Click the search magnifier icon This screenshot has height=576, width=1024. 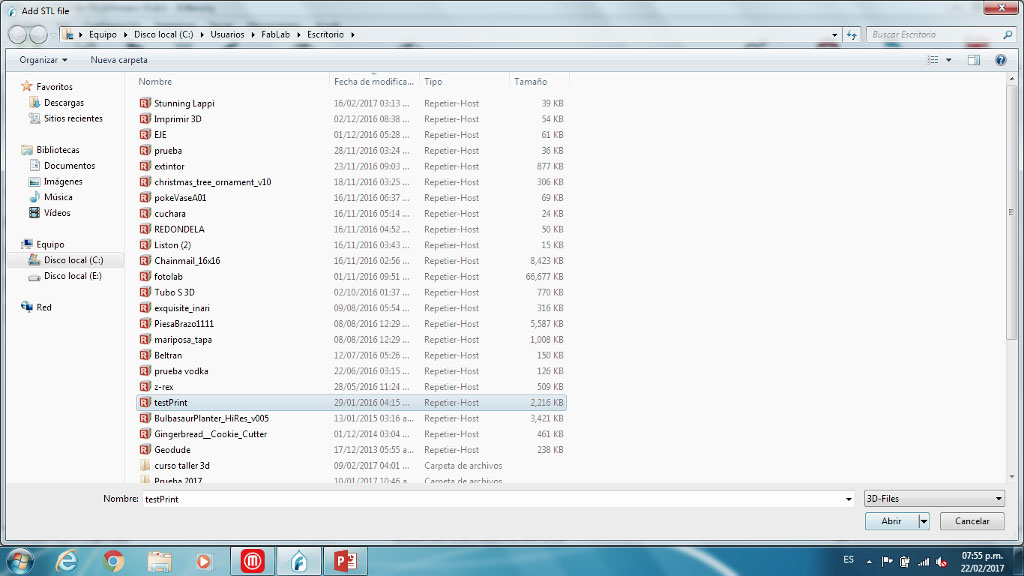1007,35
